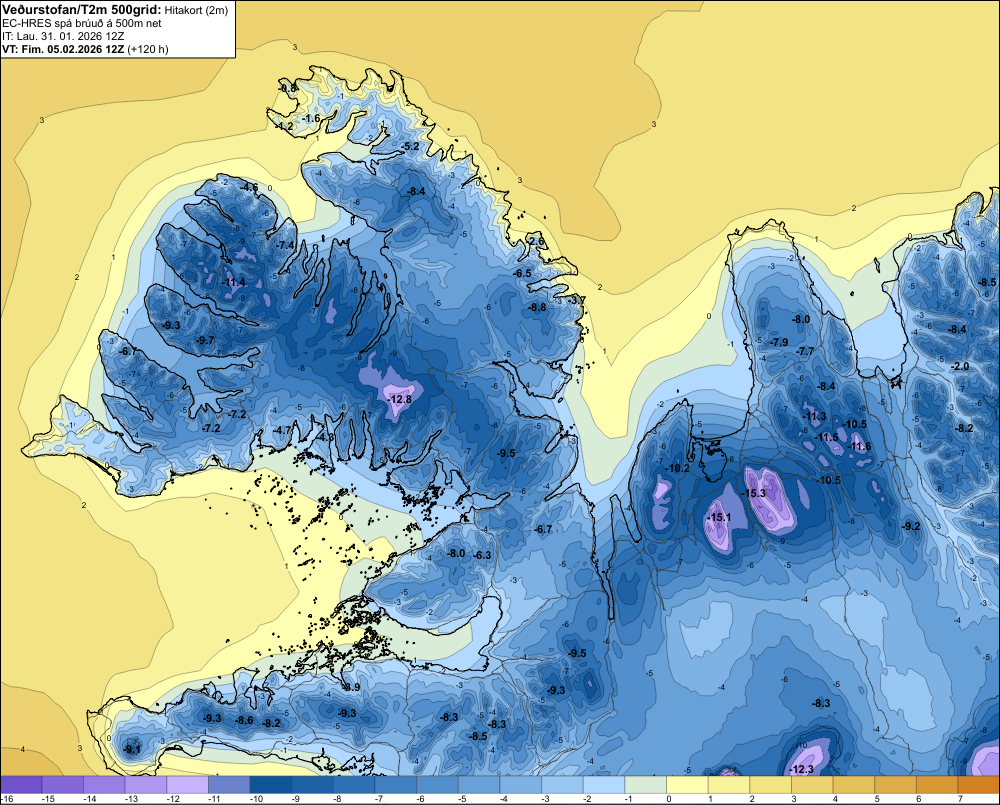The image size is (1000, 805).
Task: Click the -7.7 temperature label
Action: pos(805,351)
